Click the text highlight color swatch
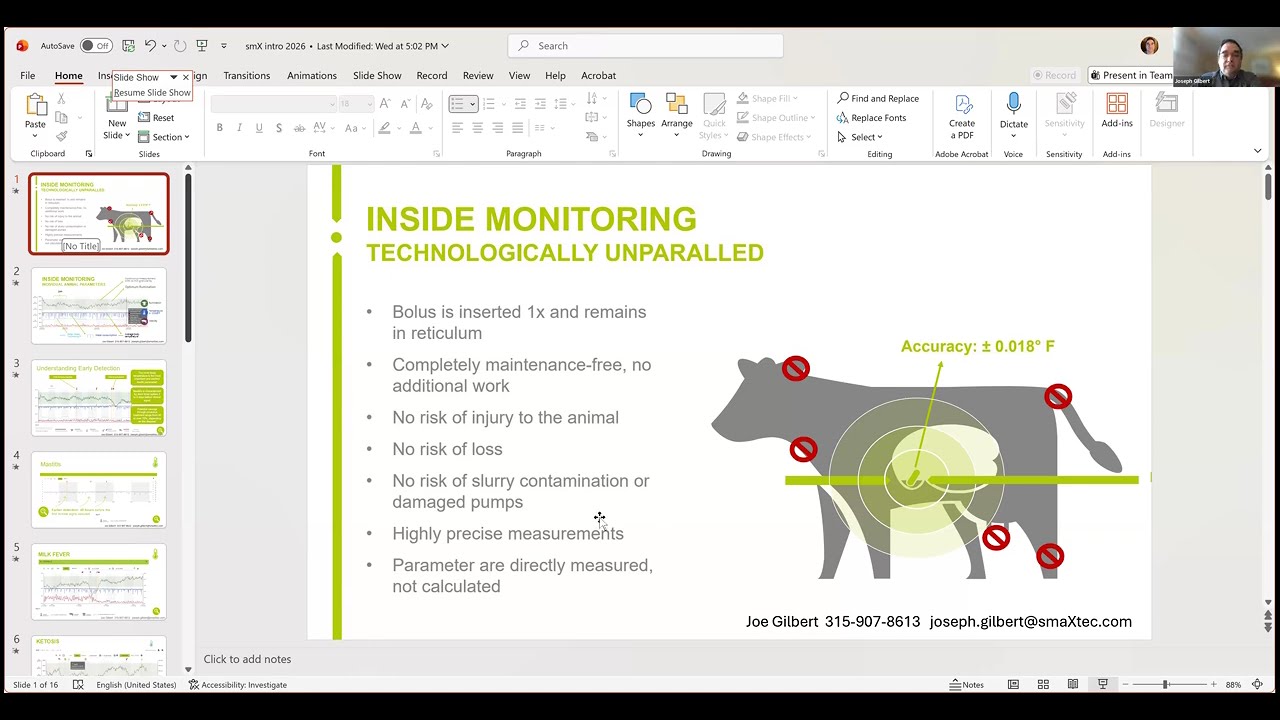 (384, 128)
